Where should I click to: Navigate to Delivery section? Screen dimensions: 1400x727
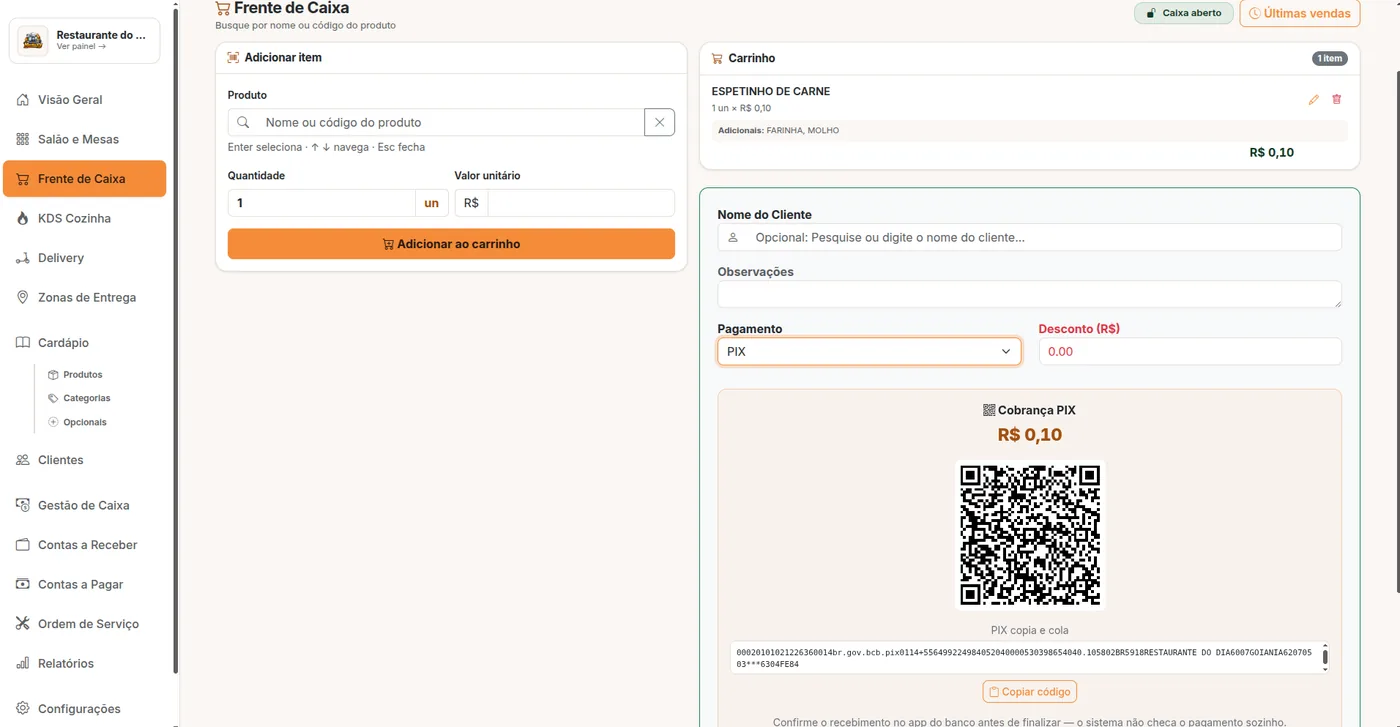(84, 258)
